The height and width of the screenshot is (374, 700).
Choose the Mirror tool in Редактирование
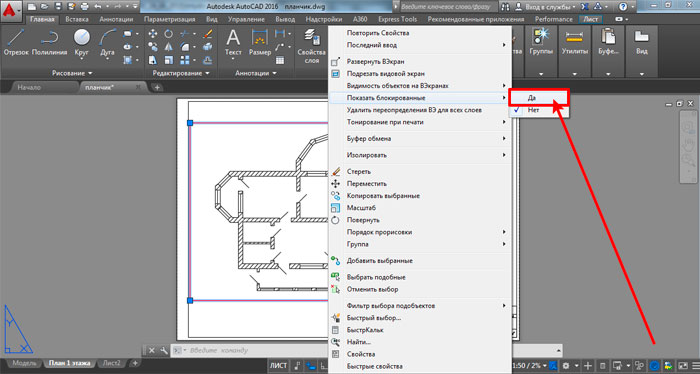(x=168, y=47)
